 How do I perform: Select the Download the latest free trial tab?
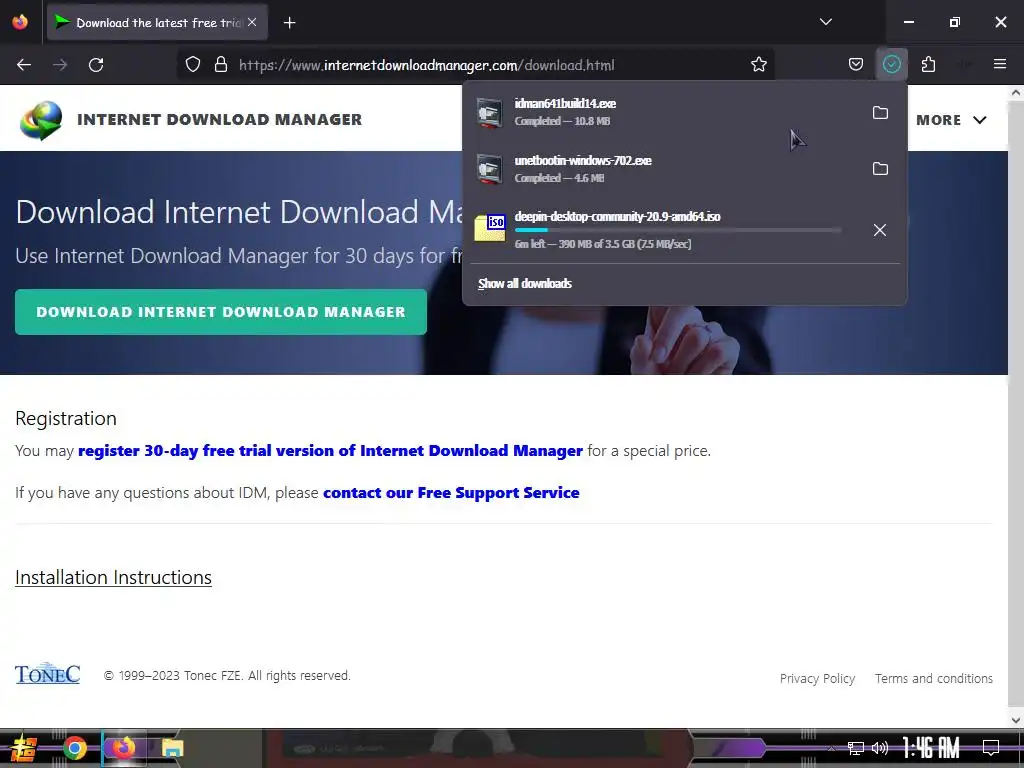pos(157,23)
